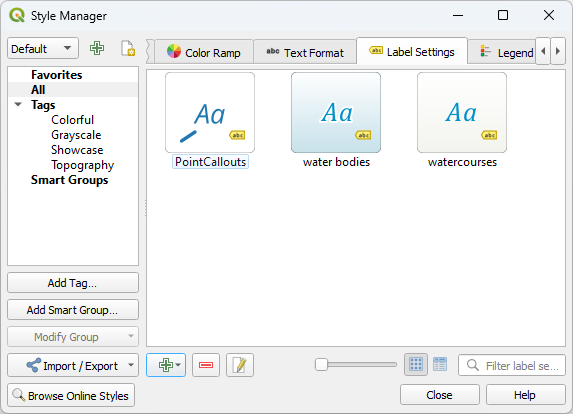This screenshot has width=573, height=414.
Task: Click the Close button
Action: pos(440,395)
